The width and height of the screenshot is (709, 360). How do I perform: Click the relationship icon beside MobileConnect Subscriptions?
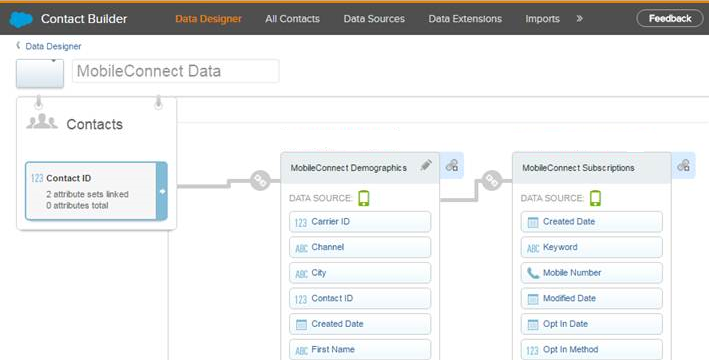(683, 166)
